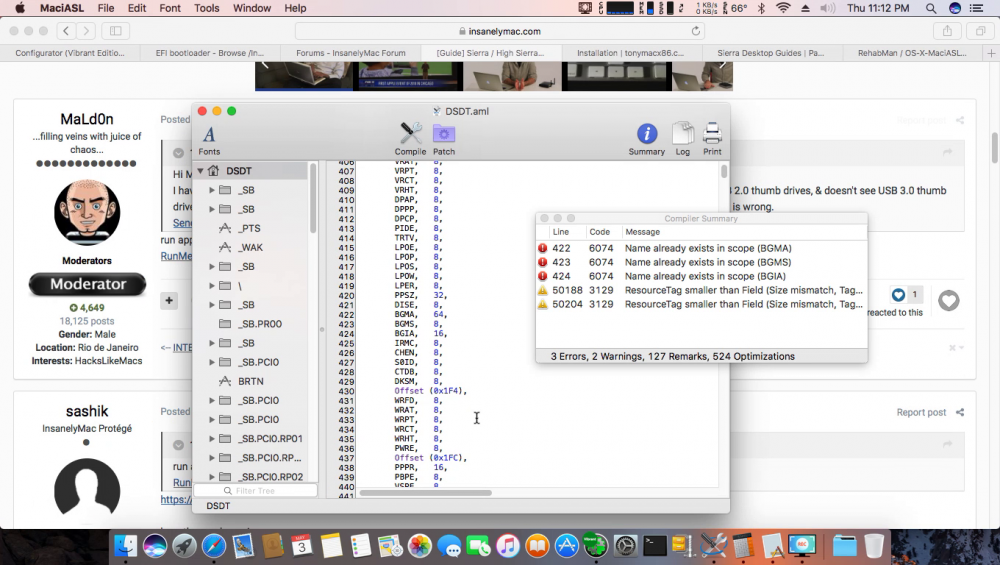Expand the _SB.PCI0.RP02 tree node
This screenshot has width=1000, height=565.
[x=212, y=477]
